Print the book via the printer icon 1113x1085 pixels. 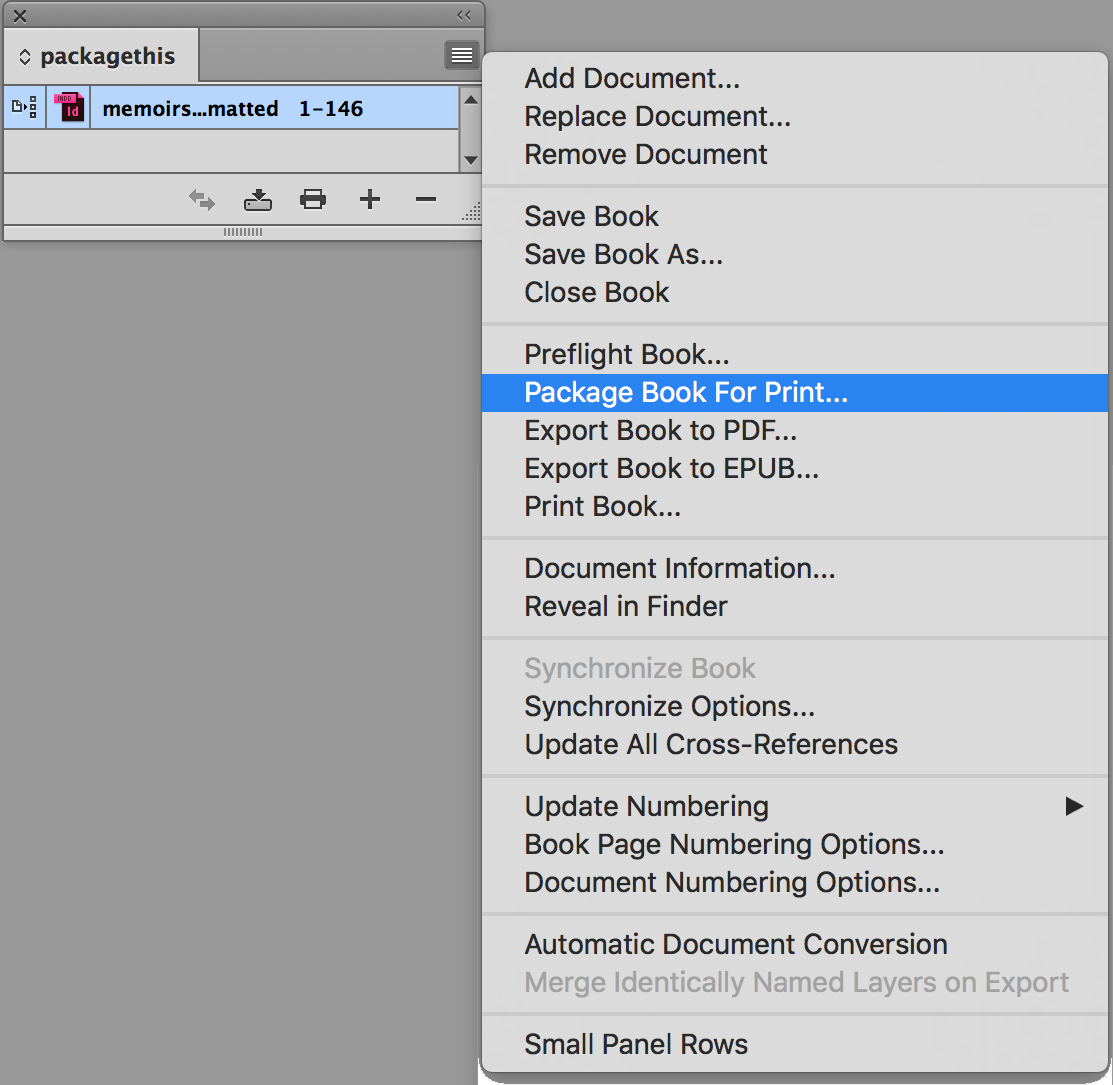[313, 199]
